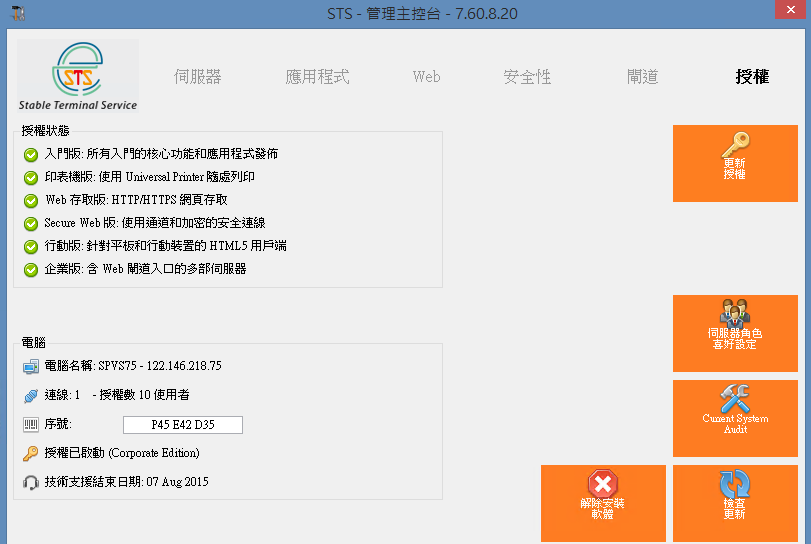Click the text 企業版 多部伺服器

point(145,269)
